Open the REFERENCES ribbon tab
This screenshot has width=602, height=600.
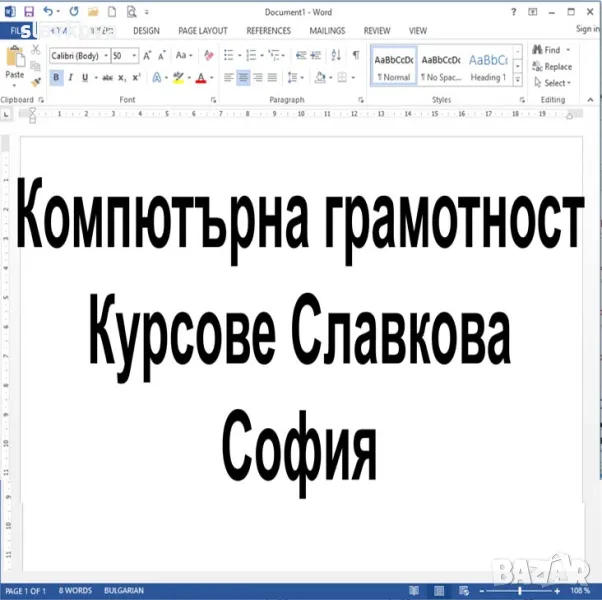268,31
